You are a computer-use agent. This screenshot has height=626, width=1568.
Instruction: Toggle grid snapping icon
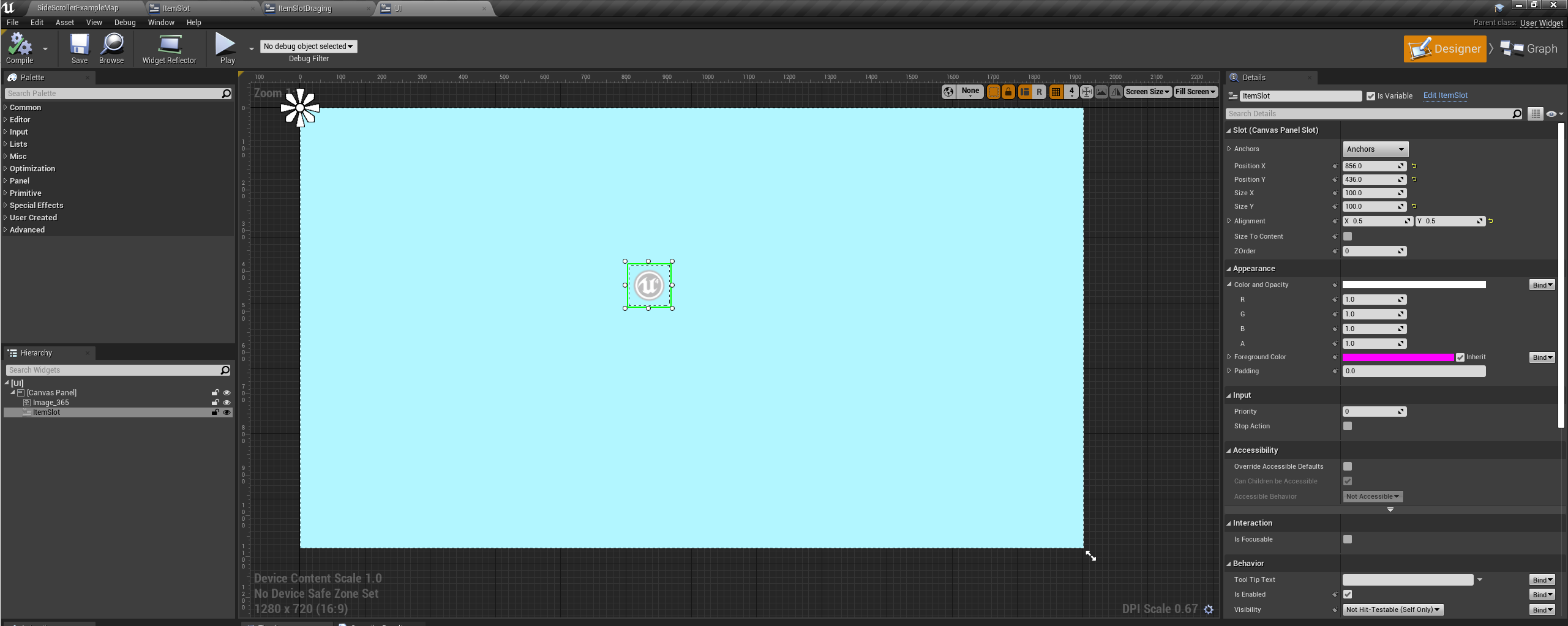1056,92
